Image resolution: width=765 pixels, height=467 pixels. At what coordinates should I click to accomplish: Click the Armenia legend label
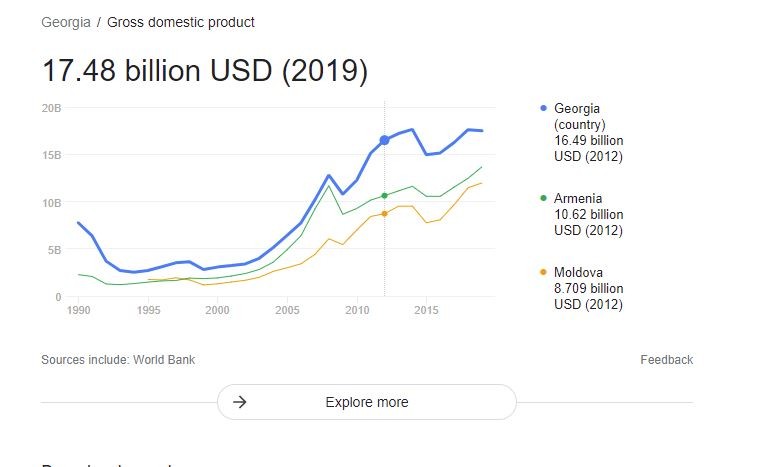(x=578, y=199)
